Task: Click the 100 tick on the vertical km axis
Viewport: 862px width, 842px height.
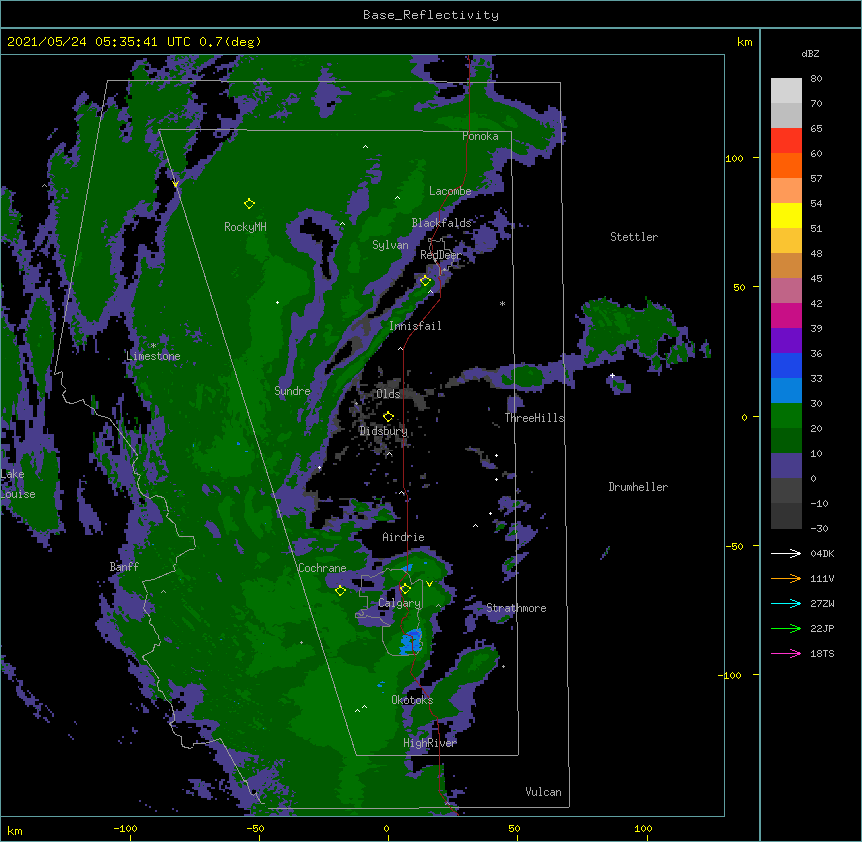Action: pos(734,158)
